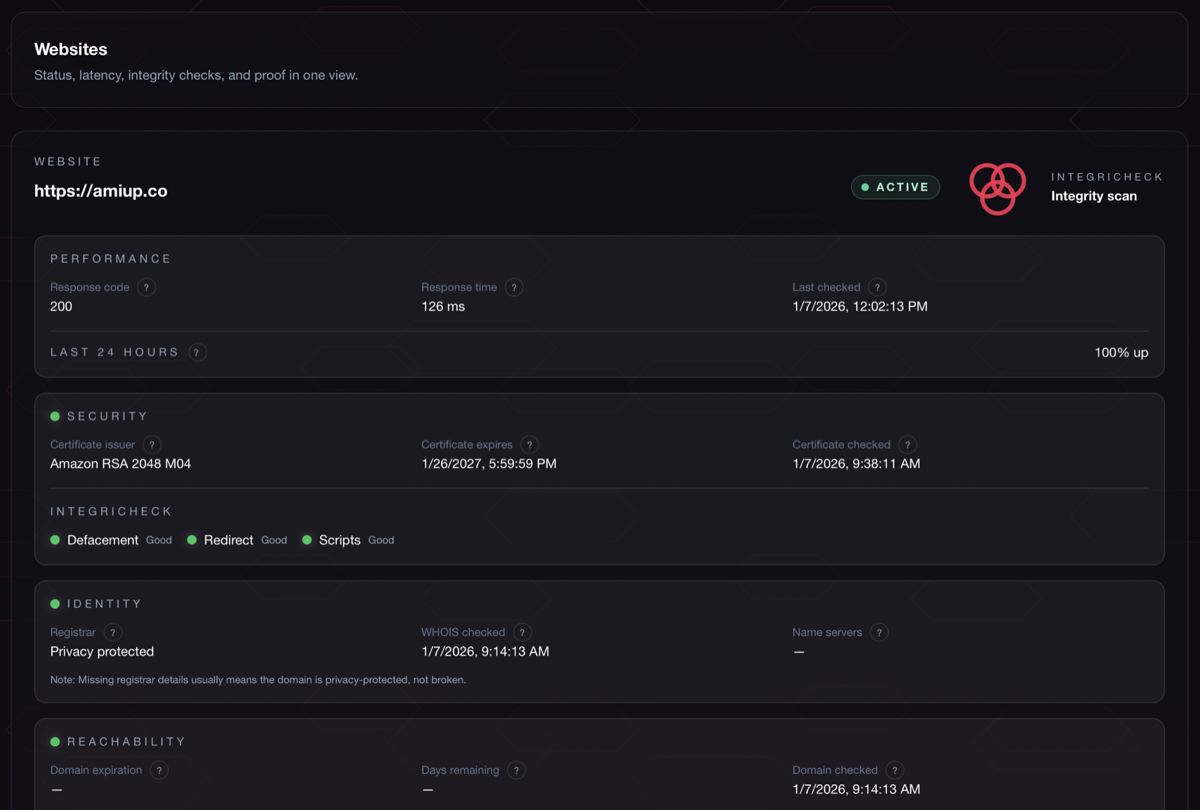Click the Last checked question mark icon
This screenshot has height=810, width=1200.
(x=877, y=287)
